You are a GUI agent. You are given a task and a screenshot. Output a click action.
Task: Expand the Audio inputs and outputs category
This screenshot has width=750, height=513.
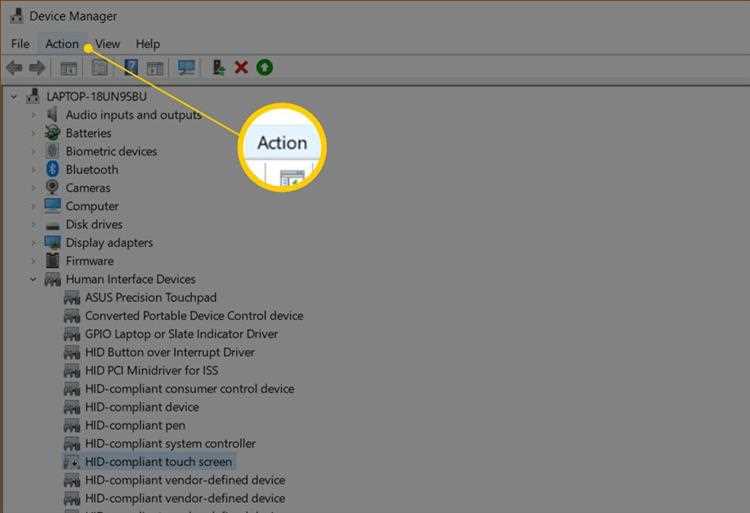click(33, 115)
